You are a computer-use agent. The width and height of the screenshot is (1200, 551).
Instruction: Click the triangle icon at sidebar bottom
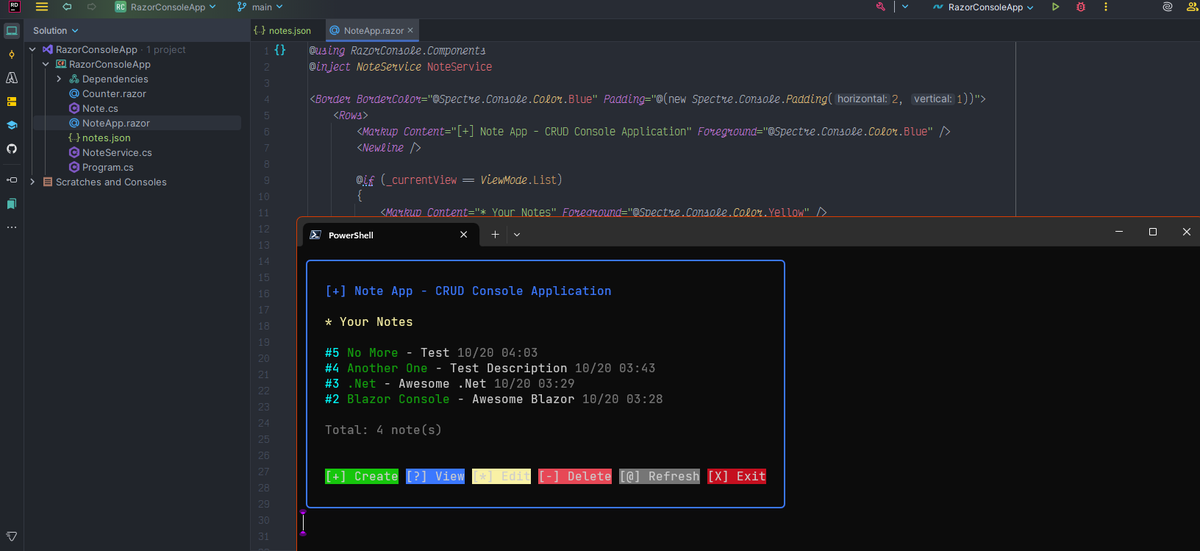tap(12, 537)
